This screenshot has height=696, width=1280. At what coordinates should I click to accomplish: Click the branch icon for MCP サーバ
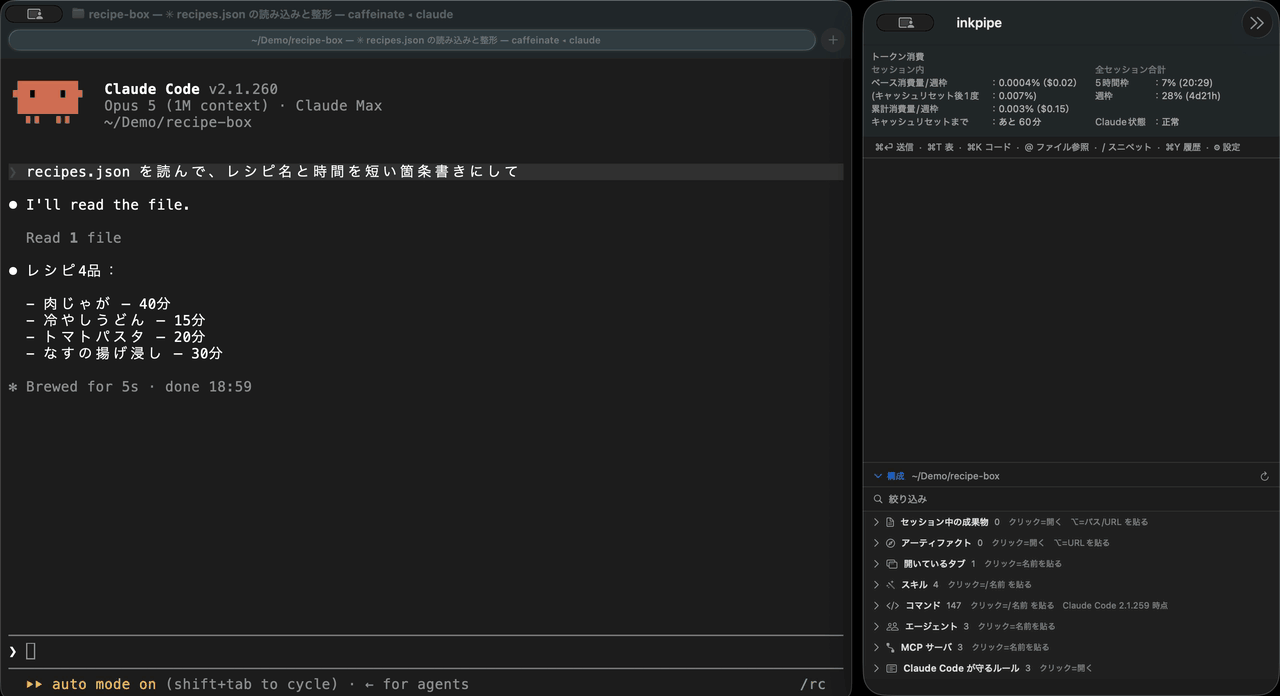(x=891, y=648)
